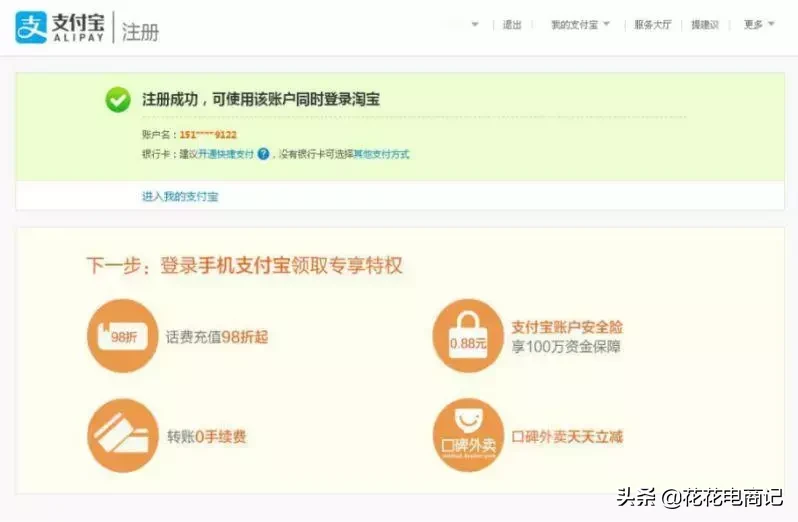This screenshot has height=522, width=798.
Task: Click the 注册成功 success message text
Action: [x=261, y=99]
